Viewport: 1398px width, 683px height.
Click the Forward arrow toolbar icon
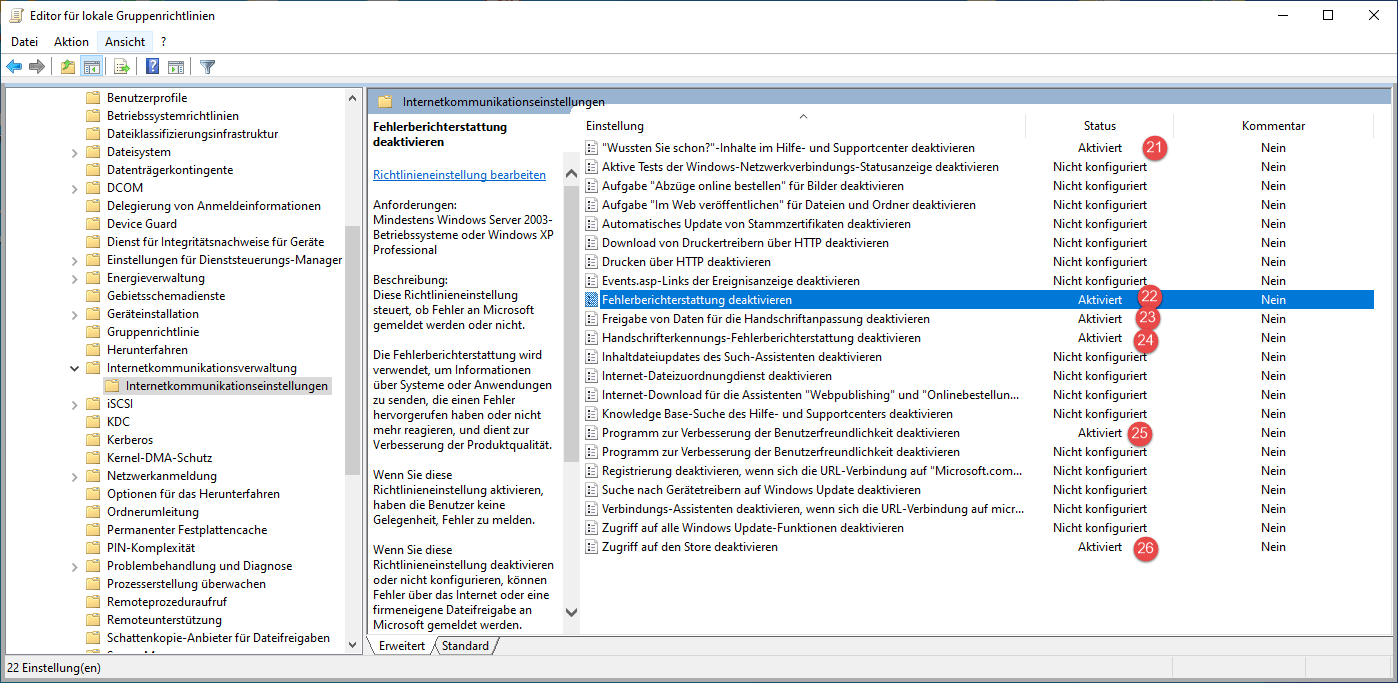tap(37, 67)
